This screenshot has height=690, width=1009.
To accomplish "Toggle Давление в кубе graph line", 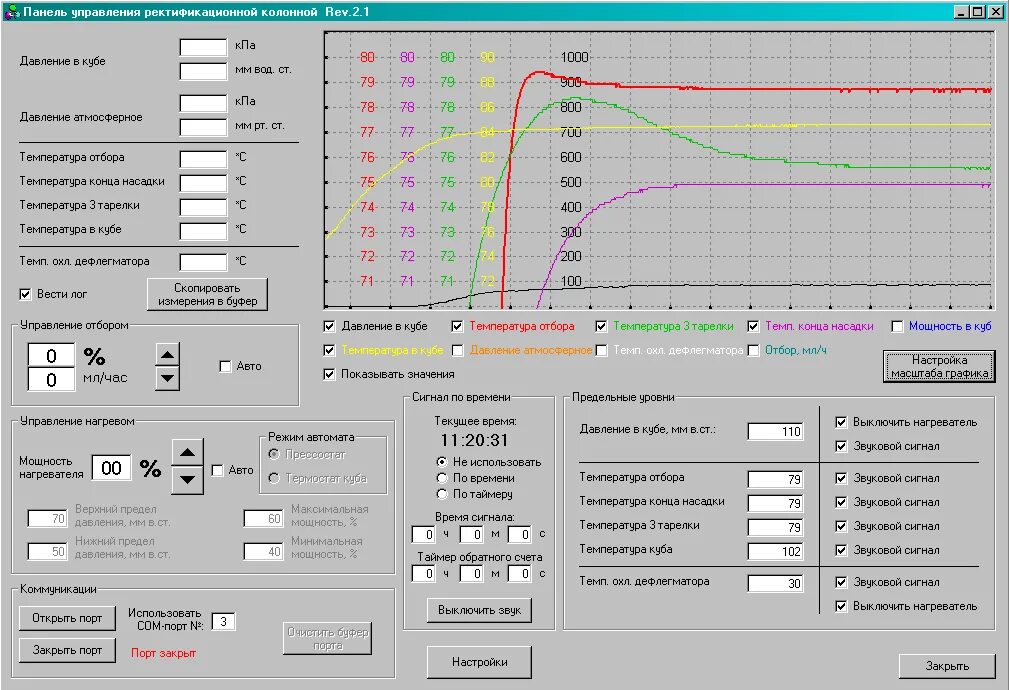I will click(x=329, y=326).
